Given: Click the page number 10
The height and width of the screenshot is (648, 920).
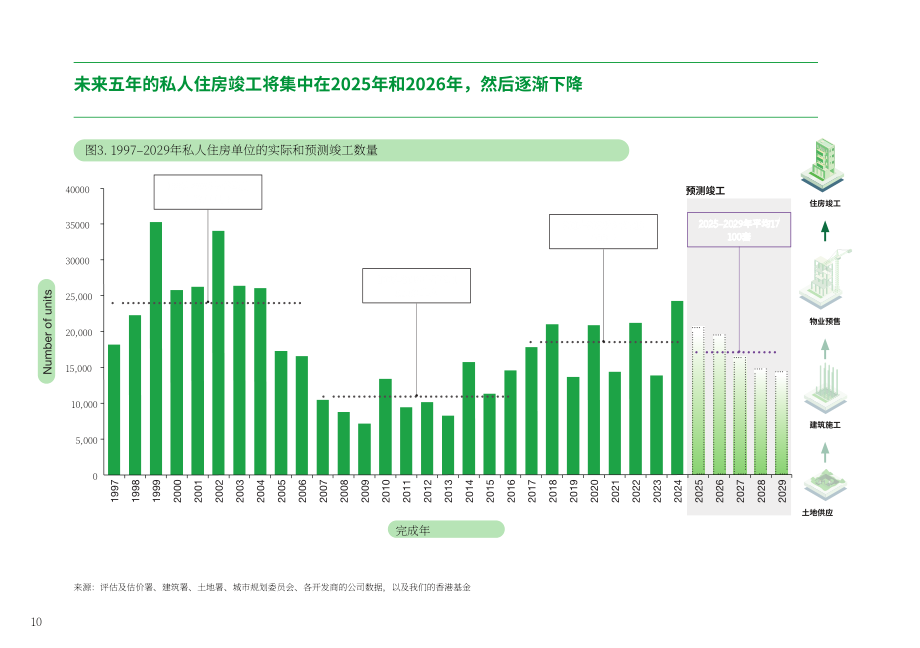Looking at the screenshot, I should coord(36,622).
